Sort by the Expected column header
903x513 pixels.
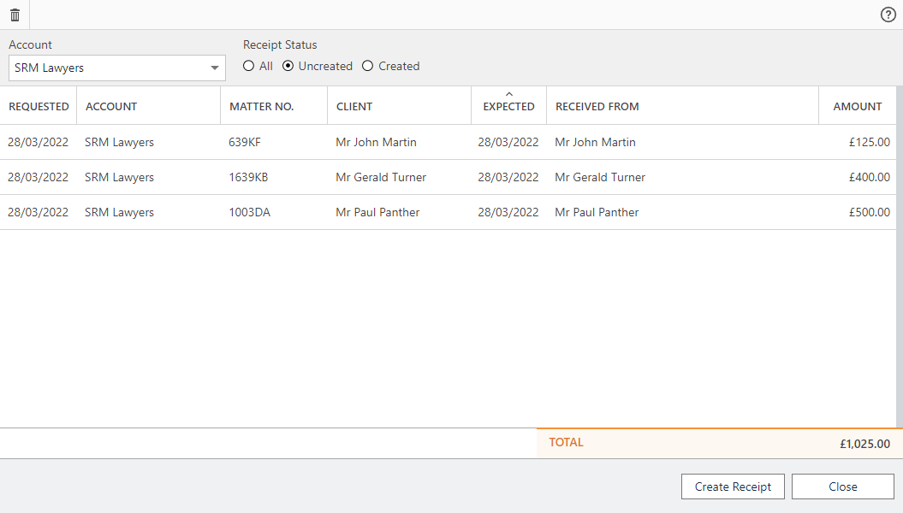pos(509,106)
